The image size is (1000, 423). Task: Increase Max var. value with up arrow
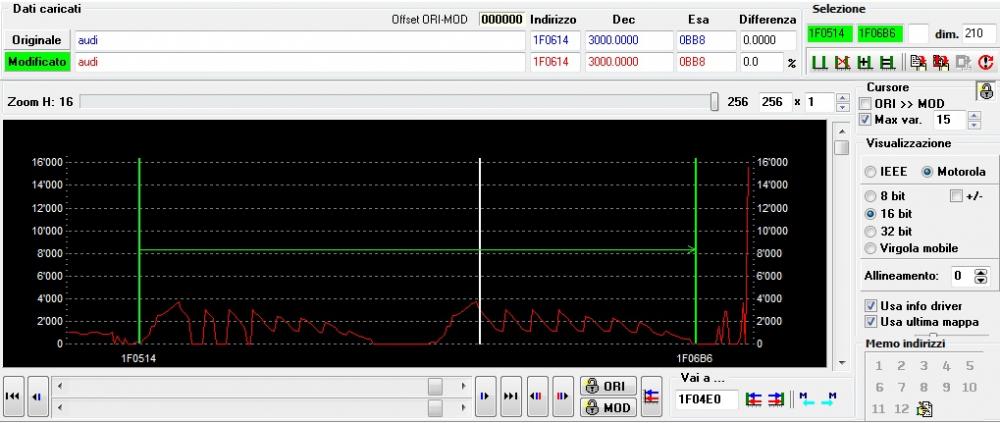pos(974,115)
